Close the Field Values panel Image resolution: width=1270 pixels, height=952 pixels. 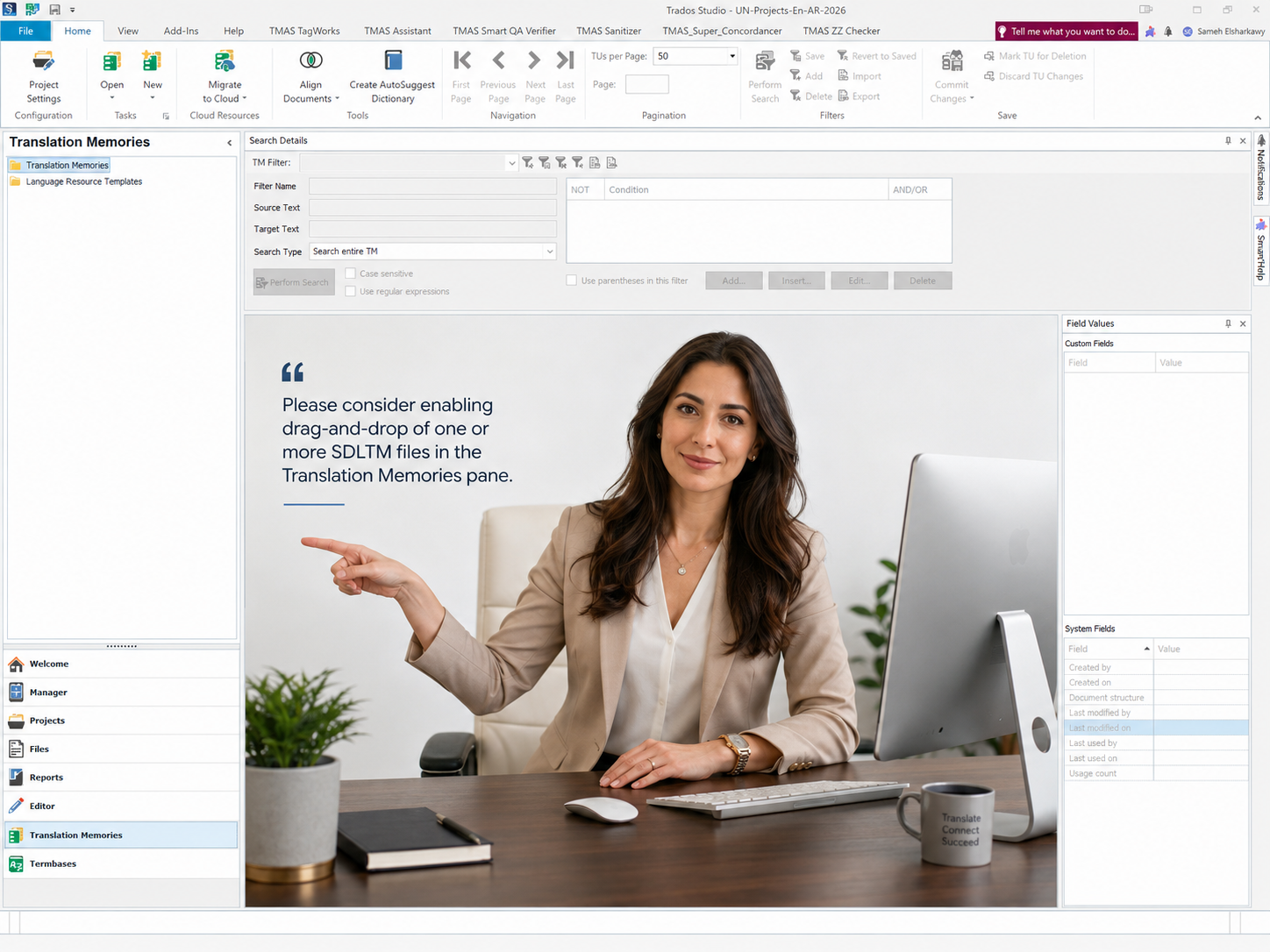[1243, 323]
